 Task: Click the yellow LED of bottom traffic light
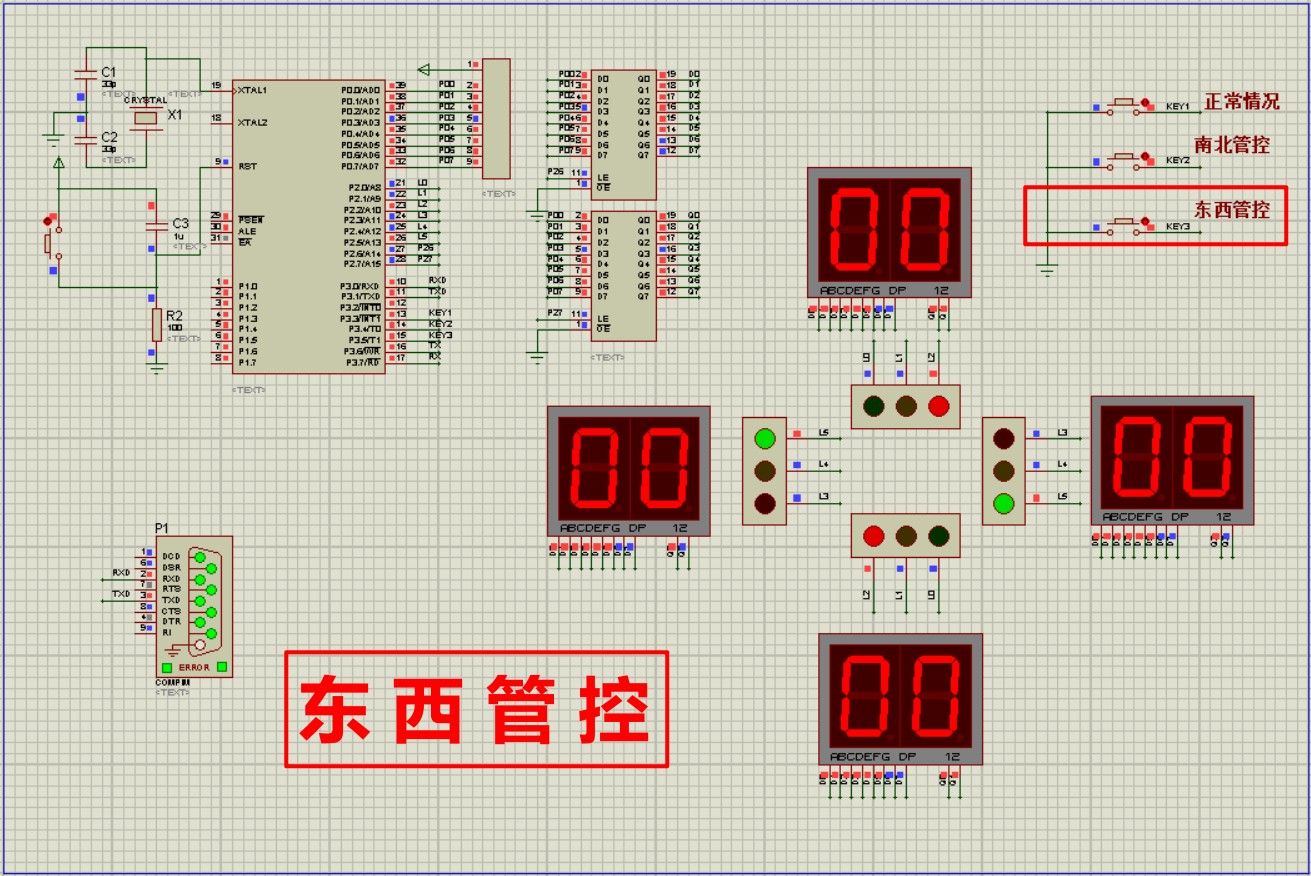(906, 536)
